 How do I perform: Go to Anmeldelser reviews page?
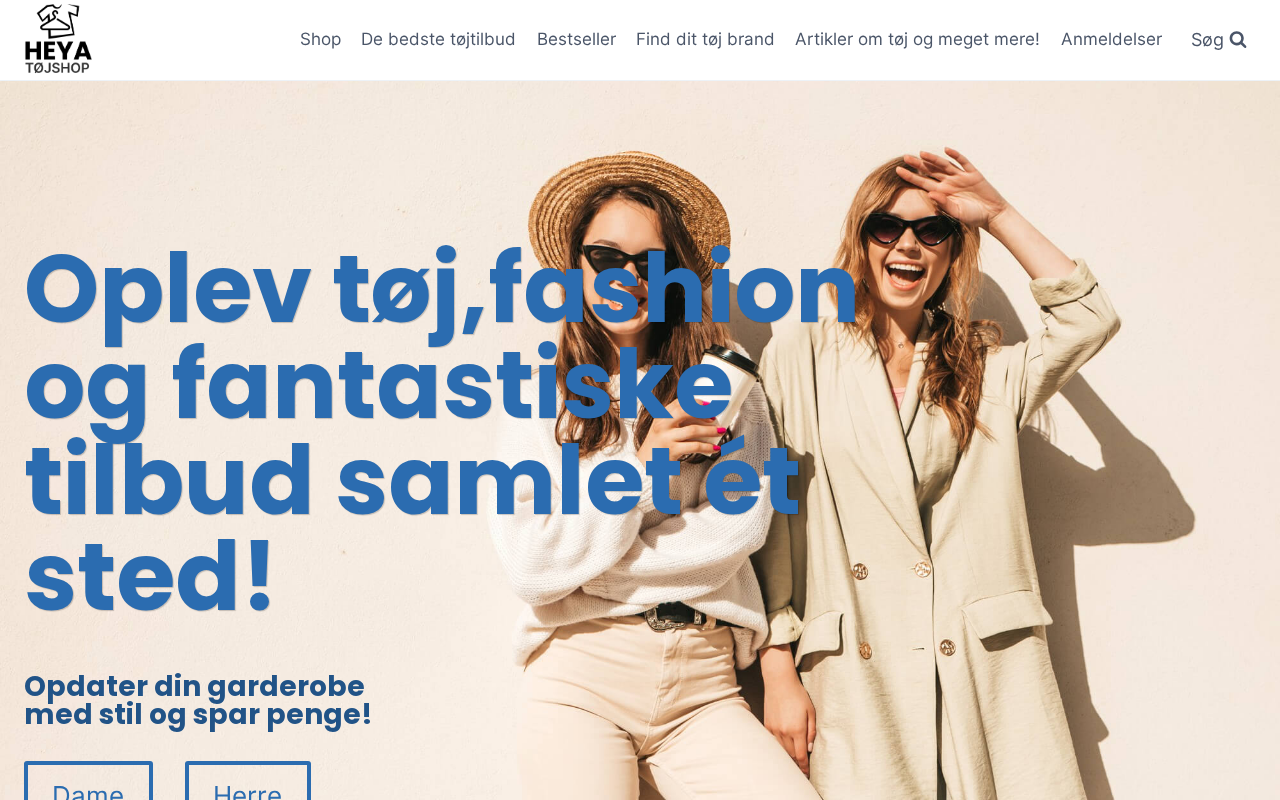1111,39
